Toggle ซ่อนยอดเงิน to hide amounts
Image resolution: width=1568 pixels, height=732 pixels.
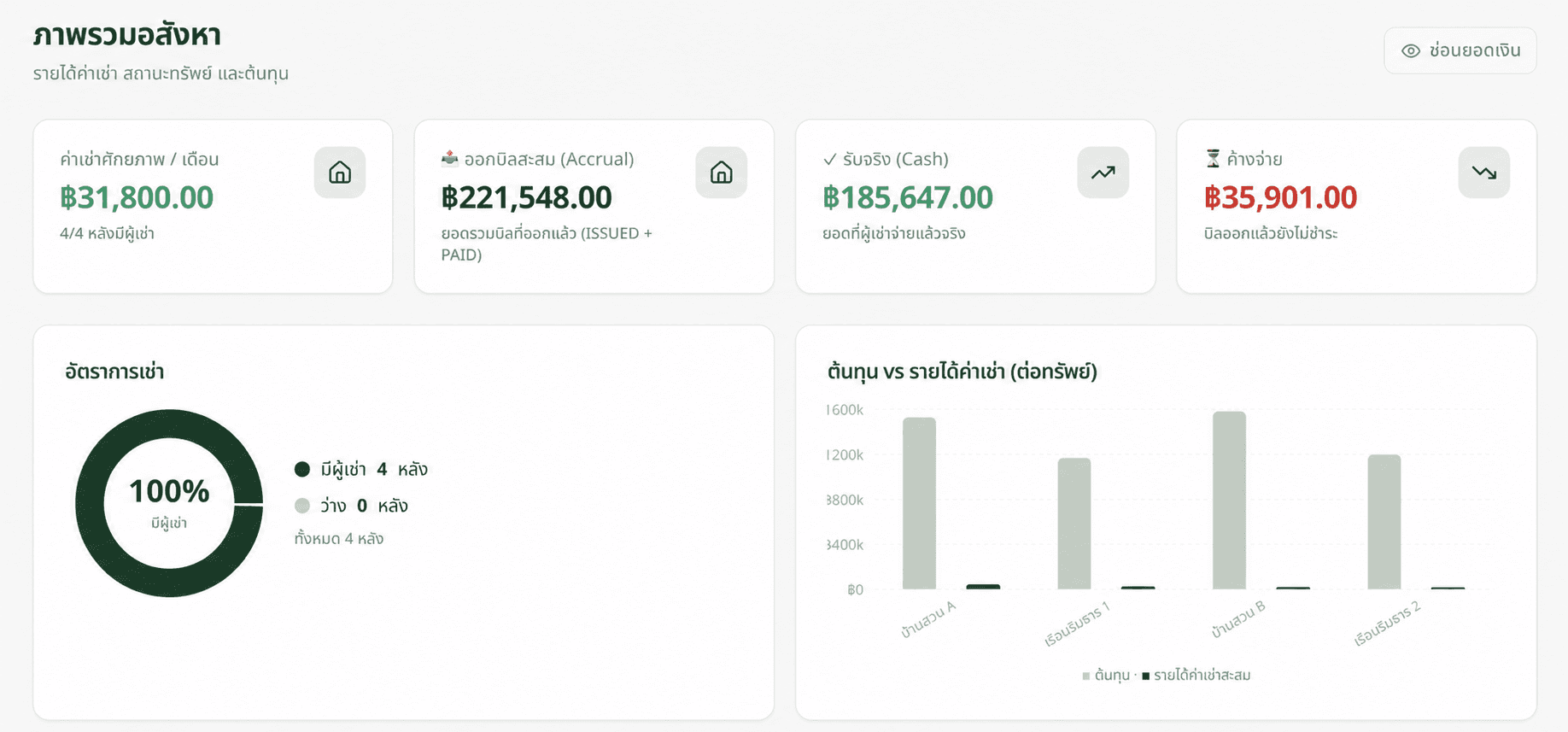click(x=1460, y=51)
